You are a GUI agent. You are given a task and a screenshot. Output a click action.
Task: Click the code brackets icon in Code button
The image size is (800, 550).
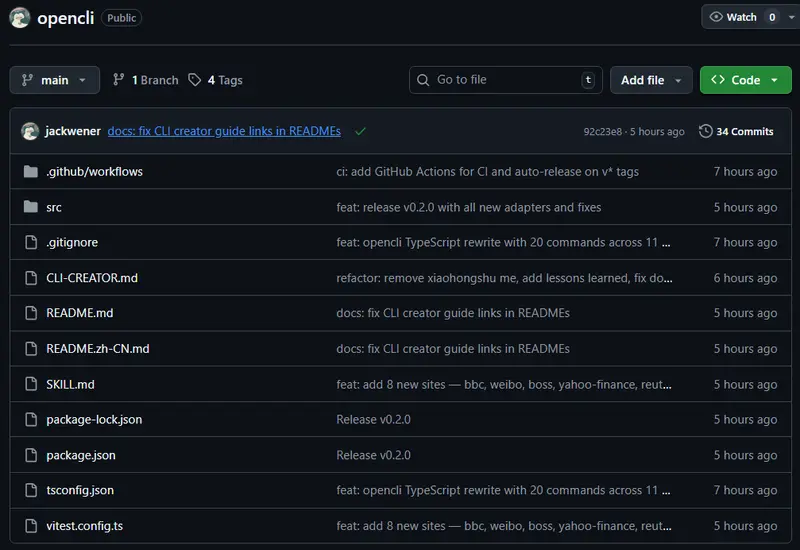pyautogui.click(x=718, y=80)
